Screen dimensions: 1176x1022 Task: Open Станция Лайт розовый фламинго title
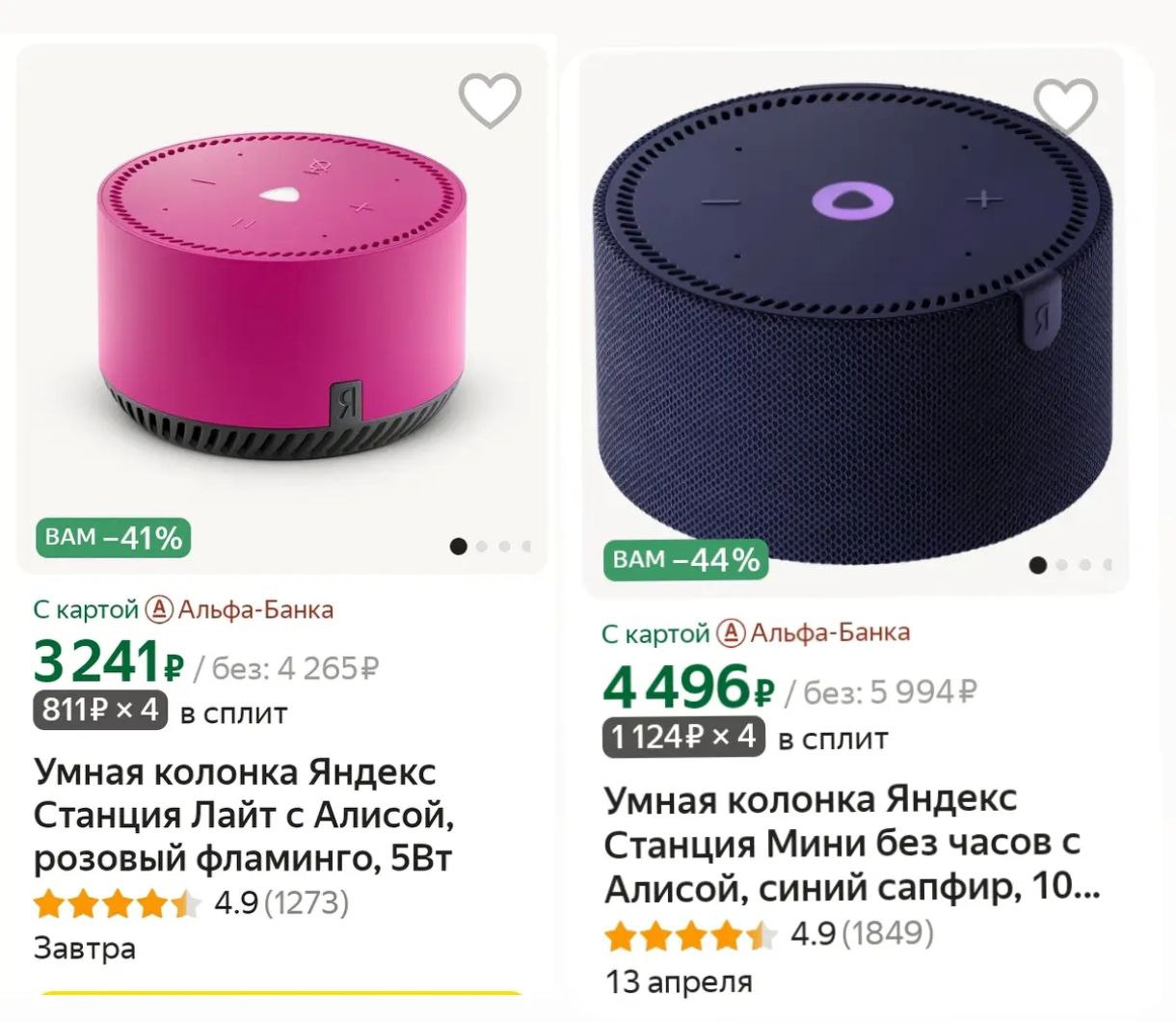point(244,815)
